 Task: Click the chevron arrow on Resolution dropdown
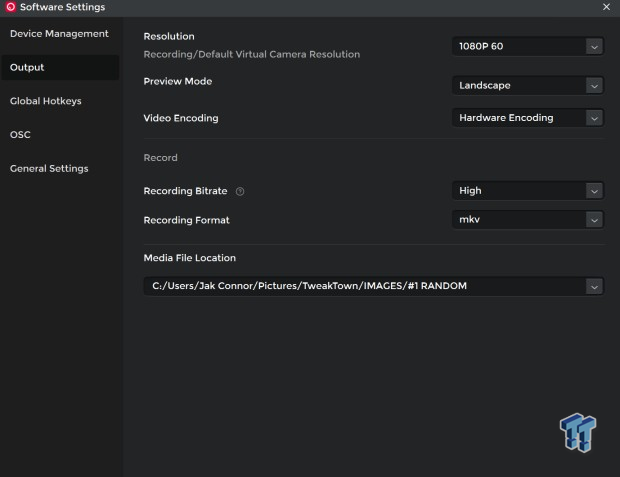pyautogui.click(x=594, y=46)
